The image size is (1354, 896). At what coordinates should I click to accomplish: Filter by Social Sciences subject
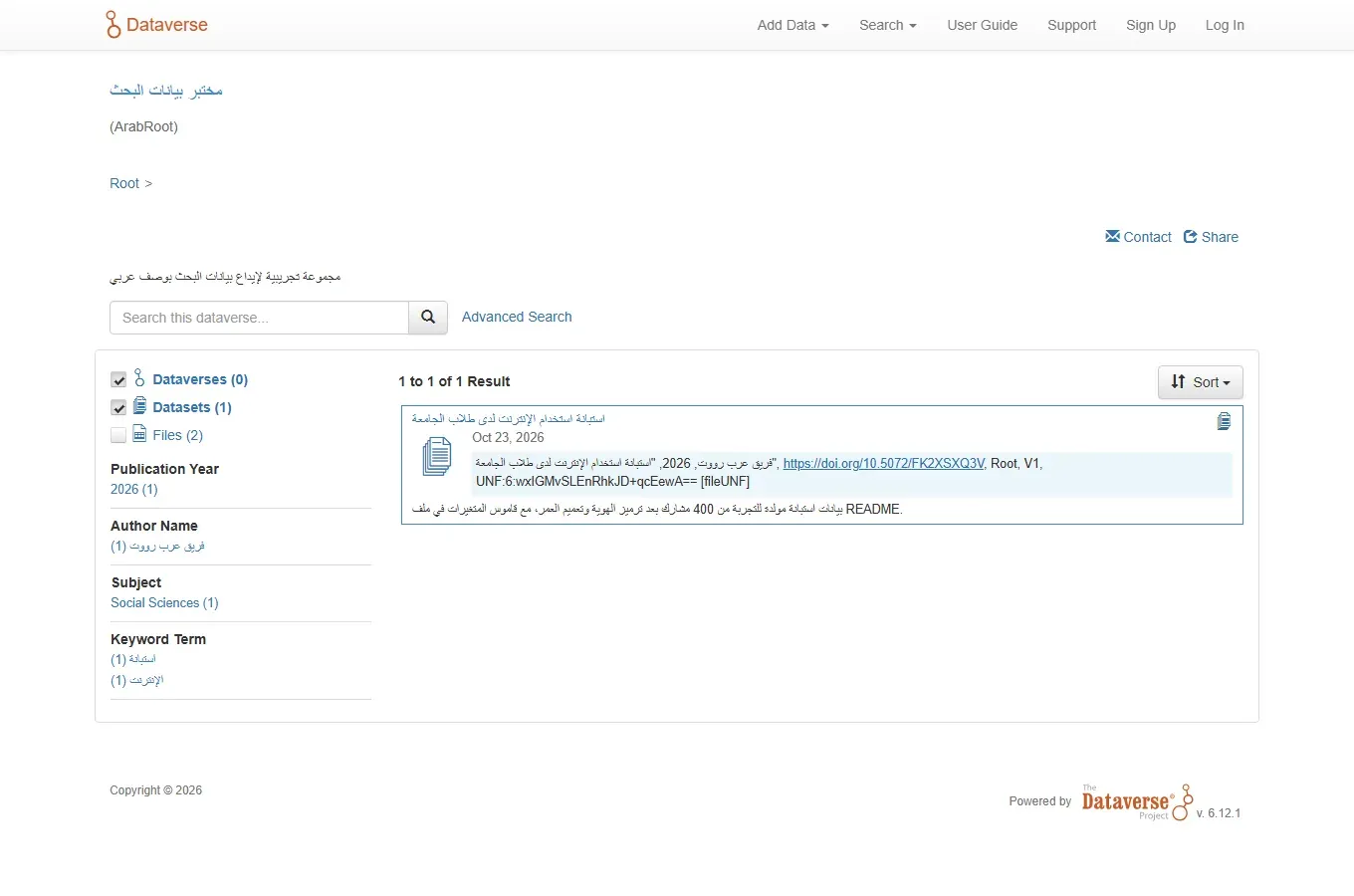click(164, 602)
